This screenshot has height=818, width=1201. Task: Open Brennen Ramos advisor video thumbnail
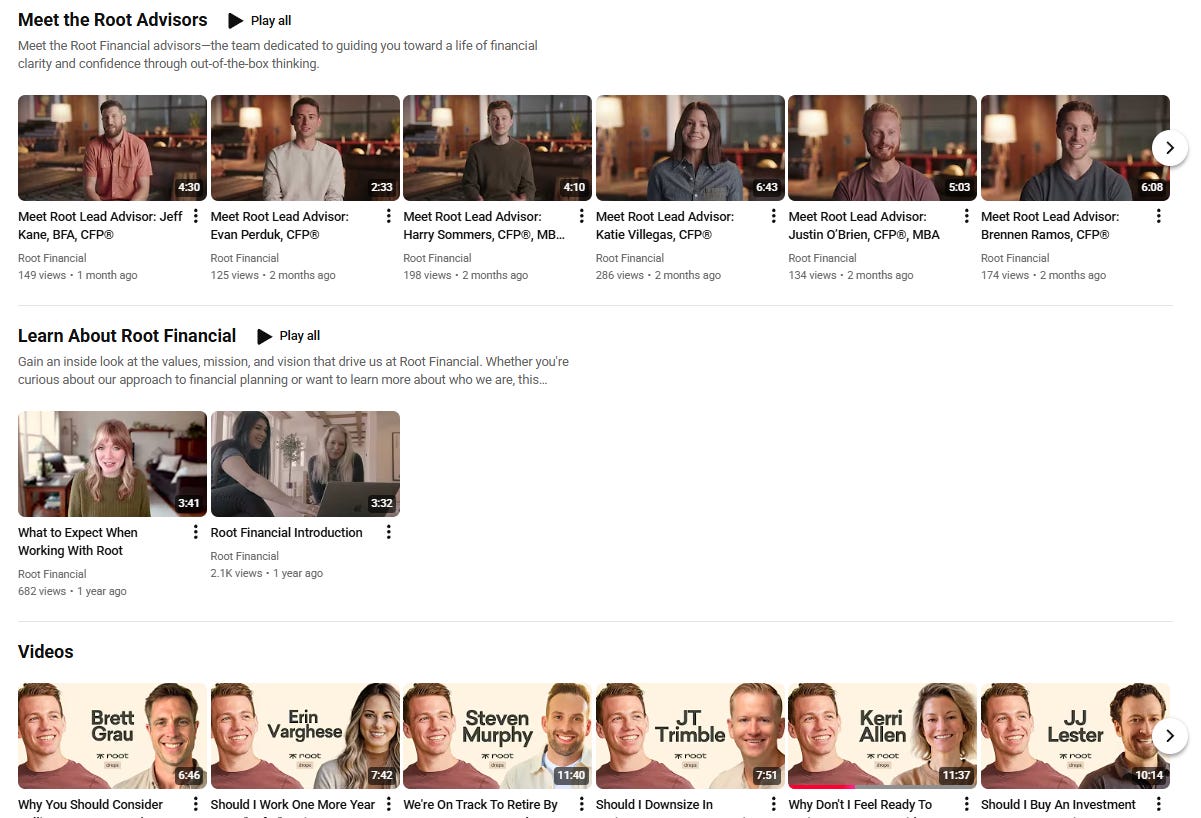pos(1075,148)
